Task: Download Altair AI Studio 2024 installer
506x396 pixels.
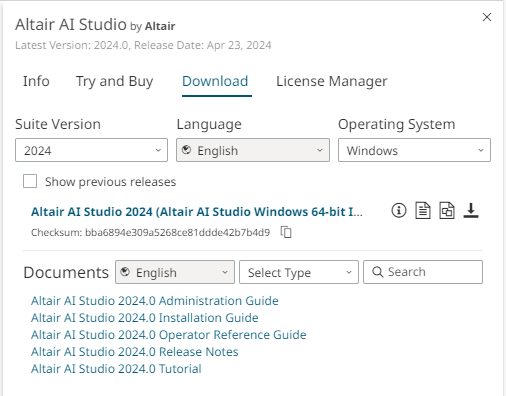Action: tap(471, 211)
